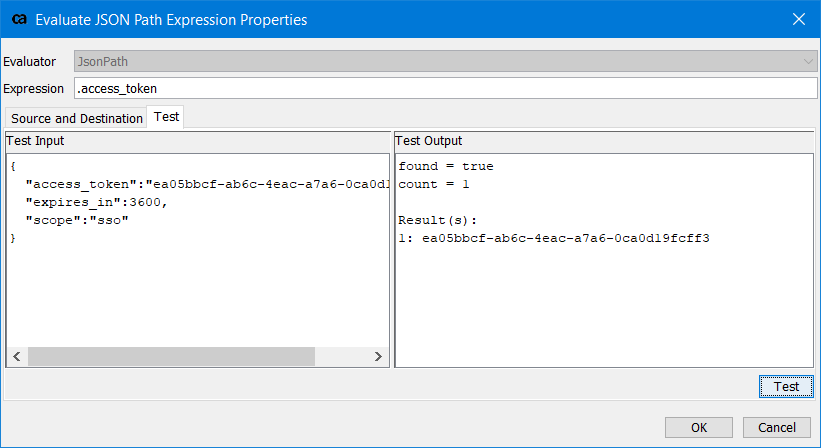
Task: Open the Evaluator JsonPath dropdown
Action: point(446,61)
